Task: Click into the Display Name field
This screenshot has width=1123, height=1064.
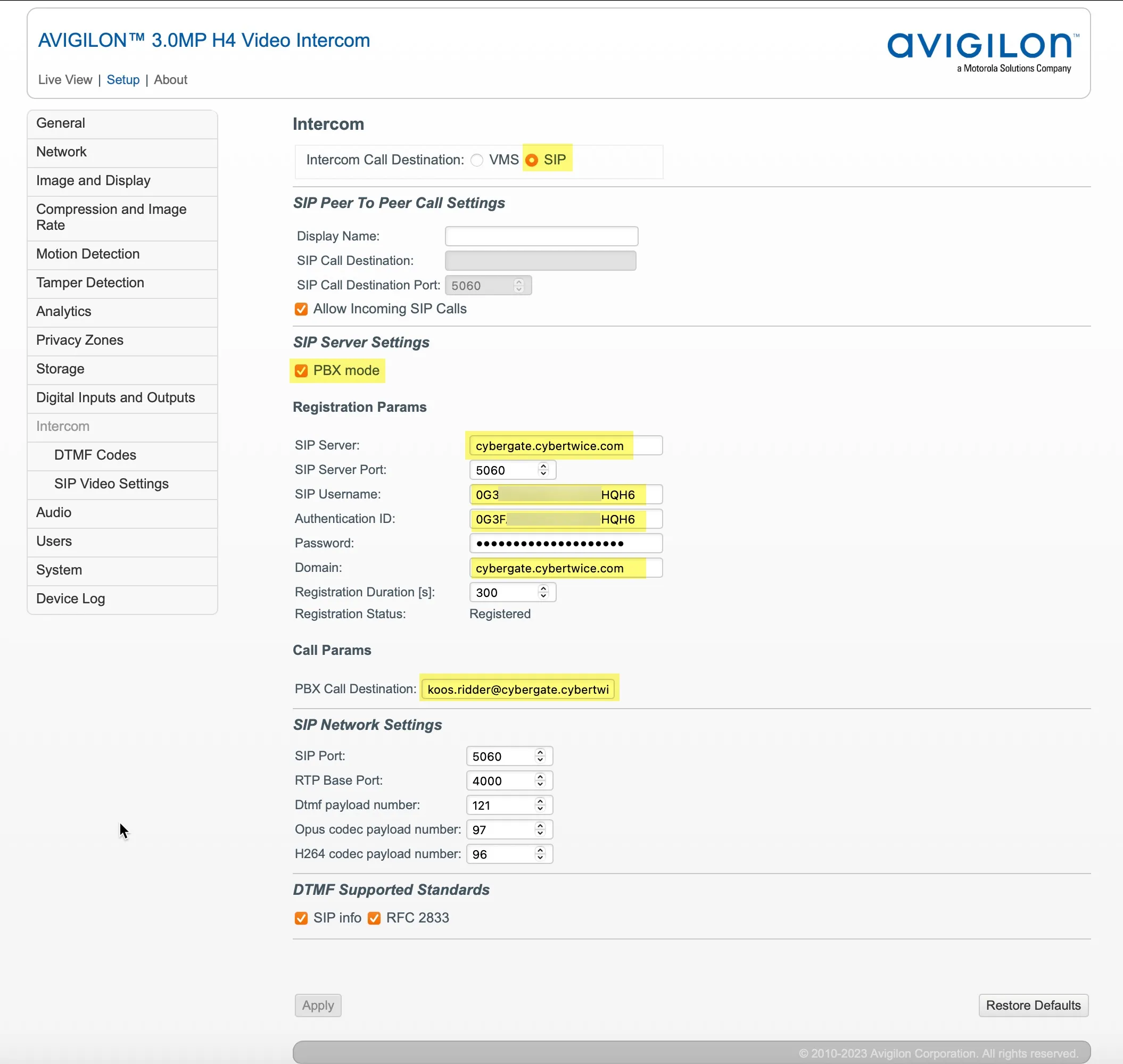Action: pyautogui.click(x=541, y=237)
